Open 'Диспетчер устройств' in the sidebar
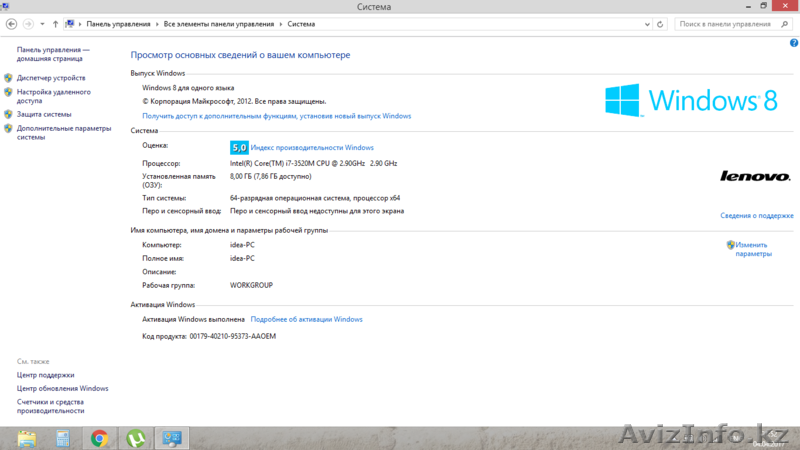 pos(51,77)
